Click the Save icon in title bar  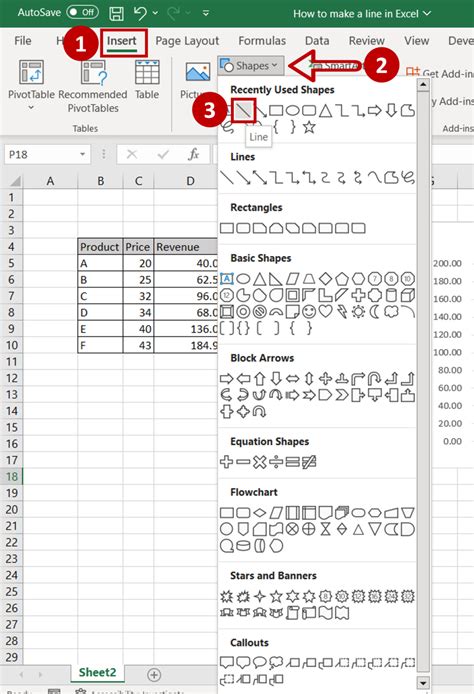(x=116, y=13)
